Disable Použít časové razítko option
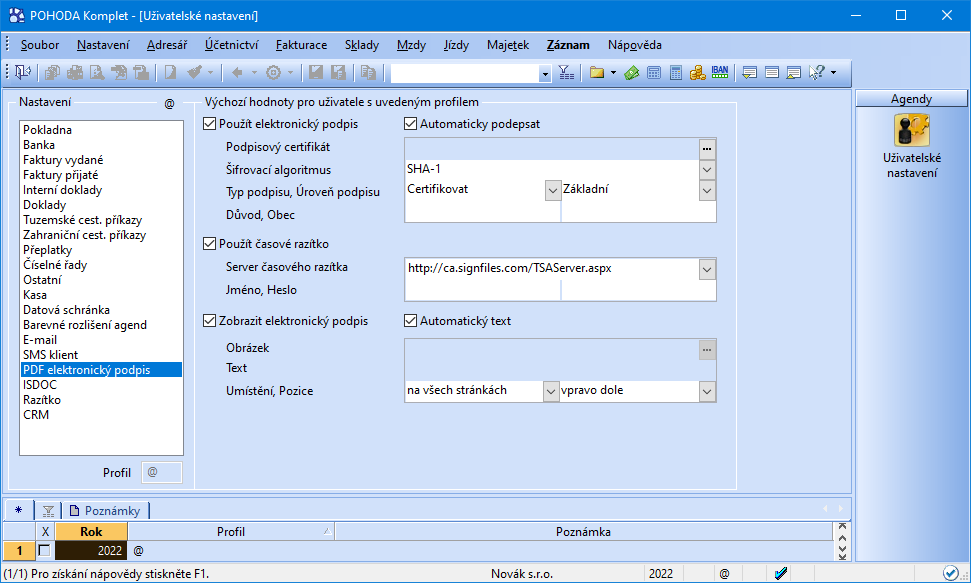This screenshot has height=583, width=971. click(209, 243)
